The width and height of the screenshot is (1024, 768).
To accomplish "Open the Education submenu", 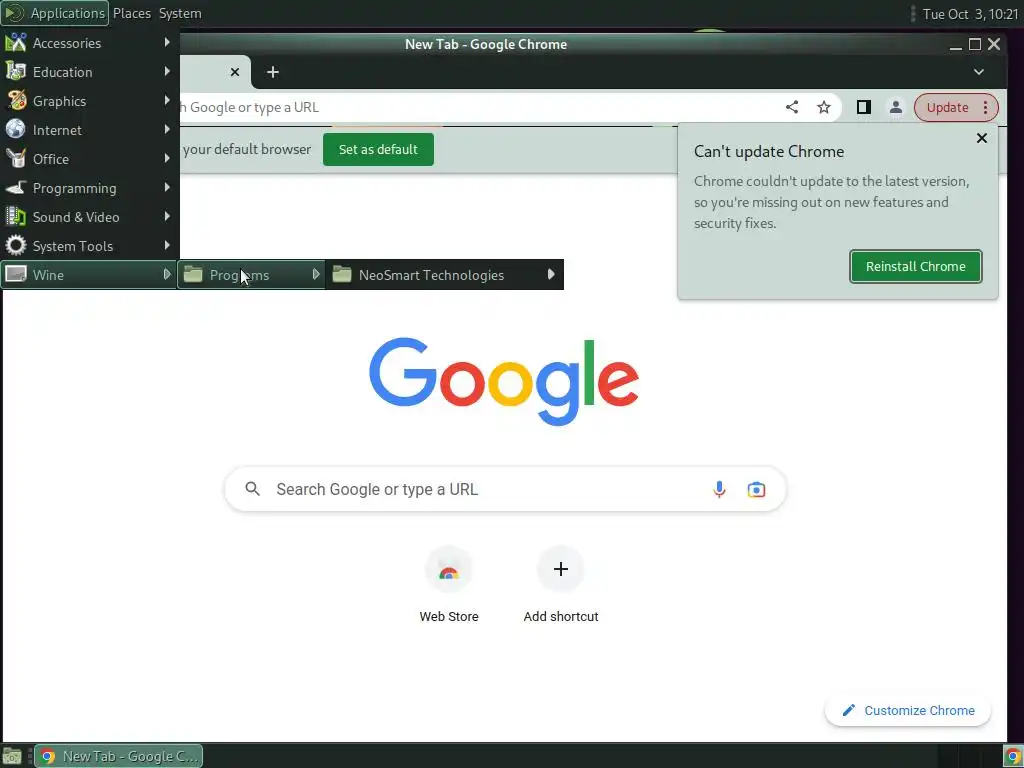I will [x=89, y=72].
